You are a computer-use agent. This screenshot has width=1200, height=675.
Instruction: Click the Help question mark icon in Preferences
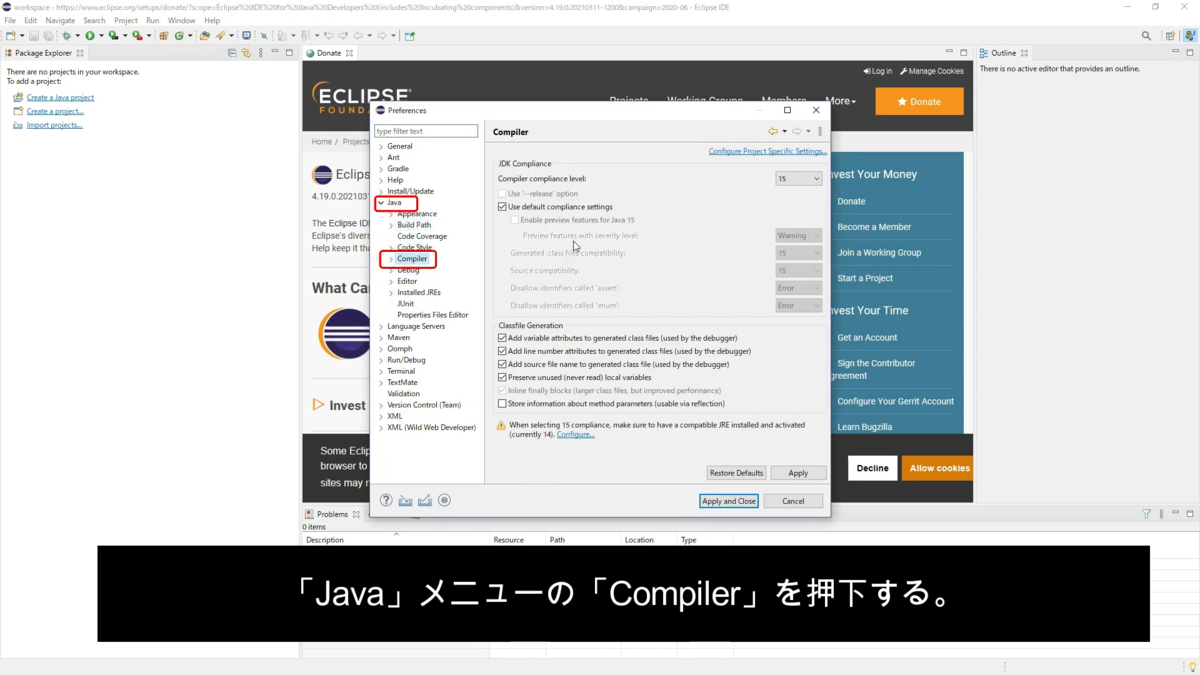[x=386, y=500]
